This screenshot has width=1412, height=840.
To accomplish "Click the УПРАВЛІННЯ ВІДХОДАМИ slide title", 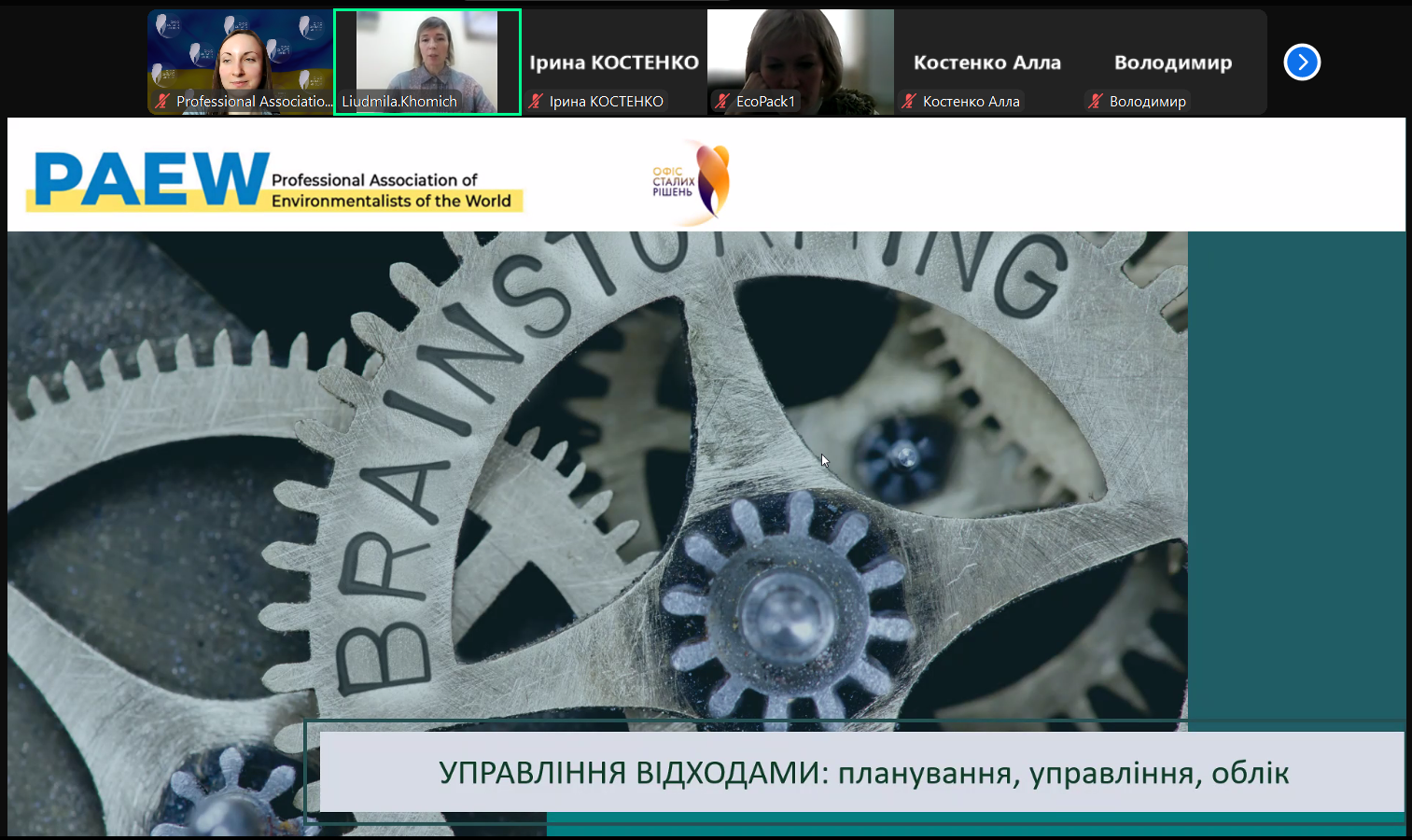I will click(863, 773).
